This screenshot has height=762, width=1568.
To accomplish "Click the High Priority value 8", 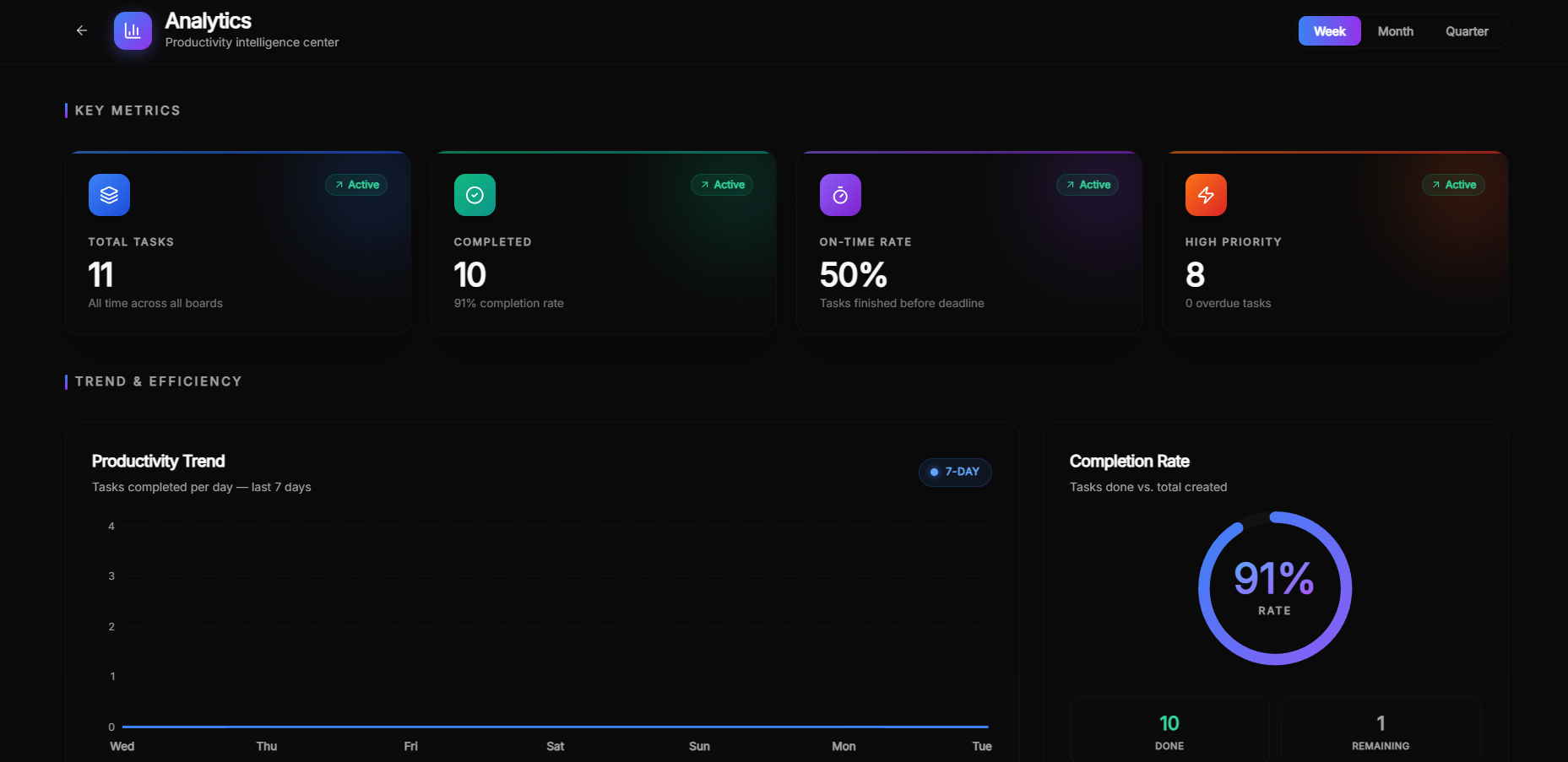I will pyautogui.click(x=1195, y=274).
